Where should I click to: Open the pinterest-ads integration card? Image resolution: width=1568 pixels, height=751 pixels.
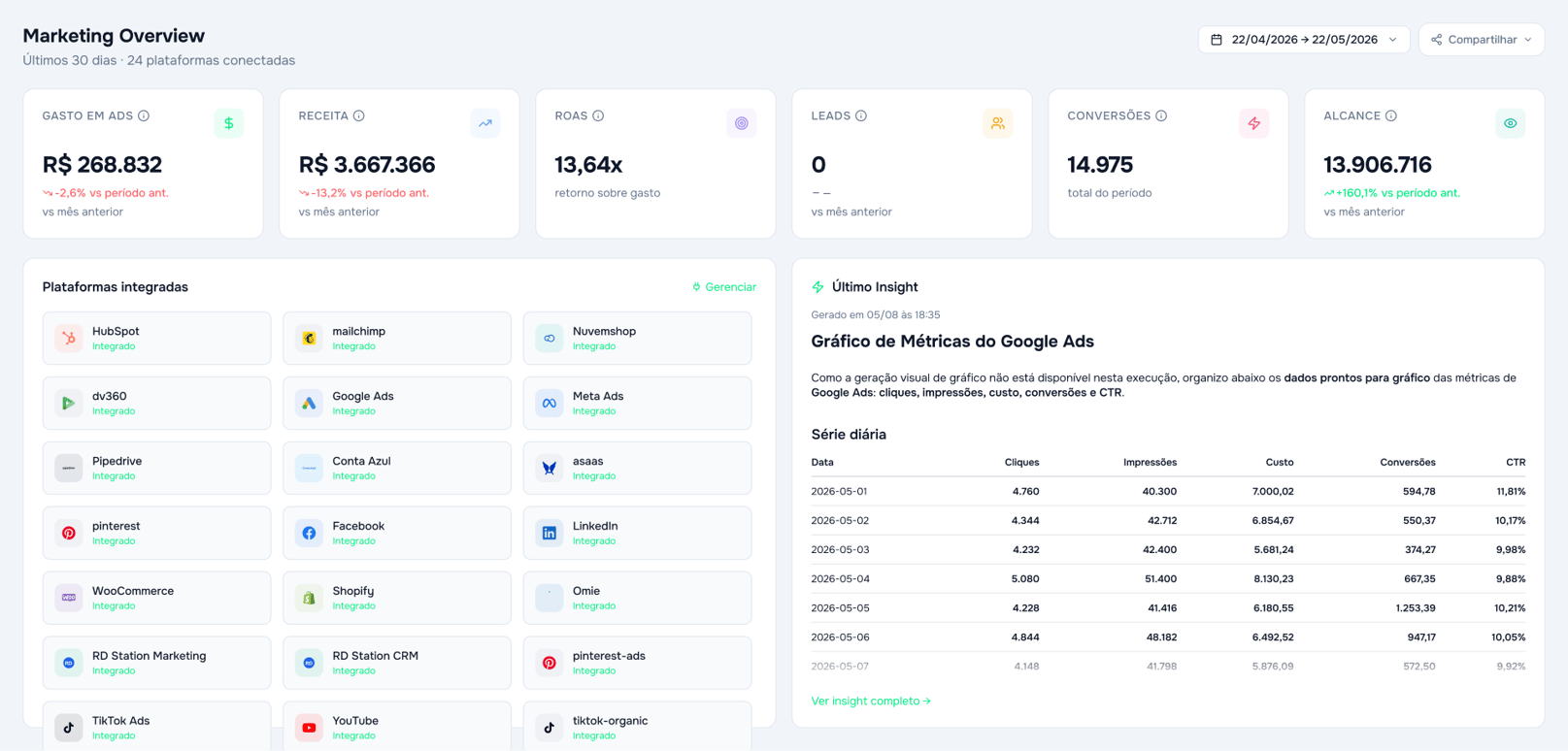[637, 664]
